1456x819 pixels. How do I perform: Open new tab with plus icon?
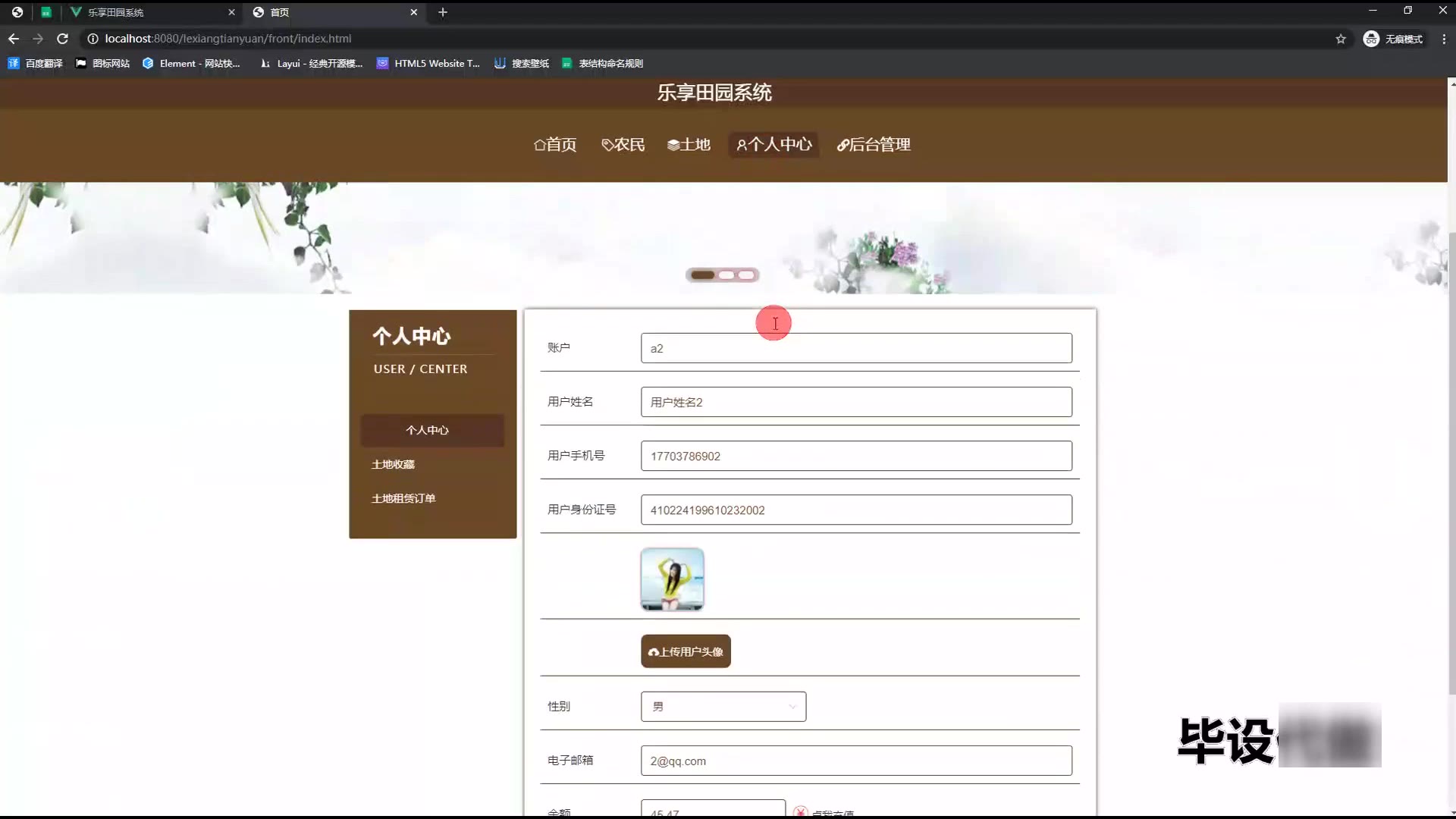pos(443,12)
